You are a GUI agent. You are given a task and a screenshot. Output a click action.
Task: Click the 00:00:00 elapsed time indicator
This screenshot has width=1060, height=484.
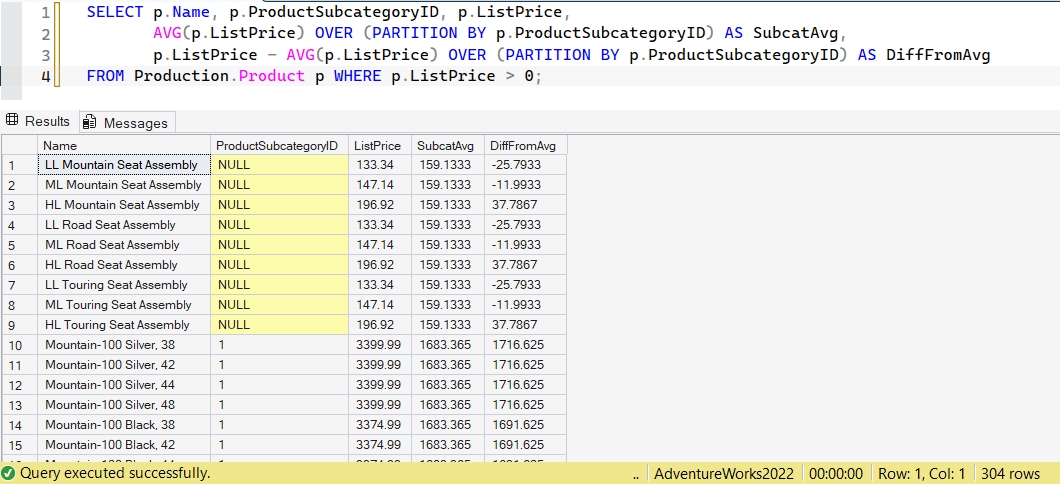pyautogui.click(x=836, y=474)
